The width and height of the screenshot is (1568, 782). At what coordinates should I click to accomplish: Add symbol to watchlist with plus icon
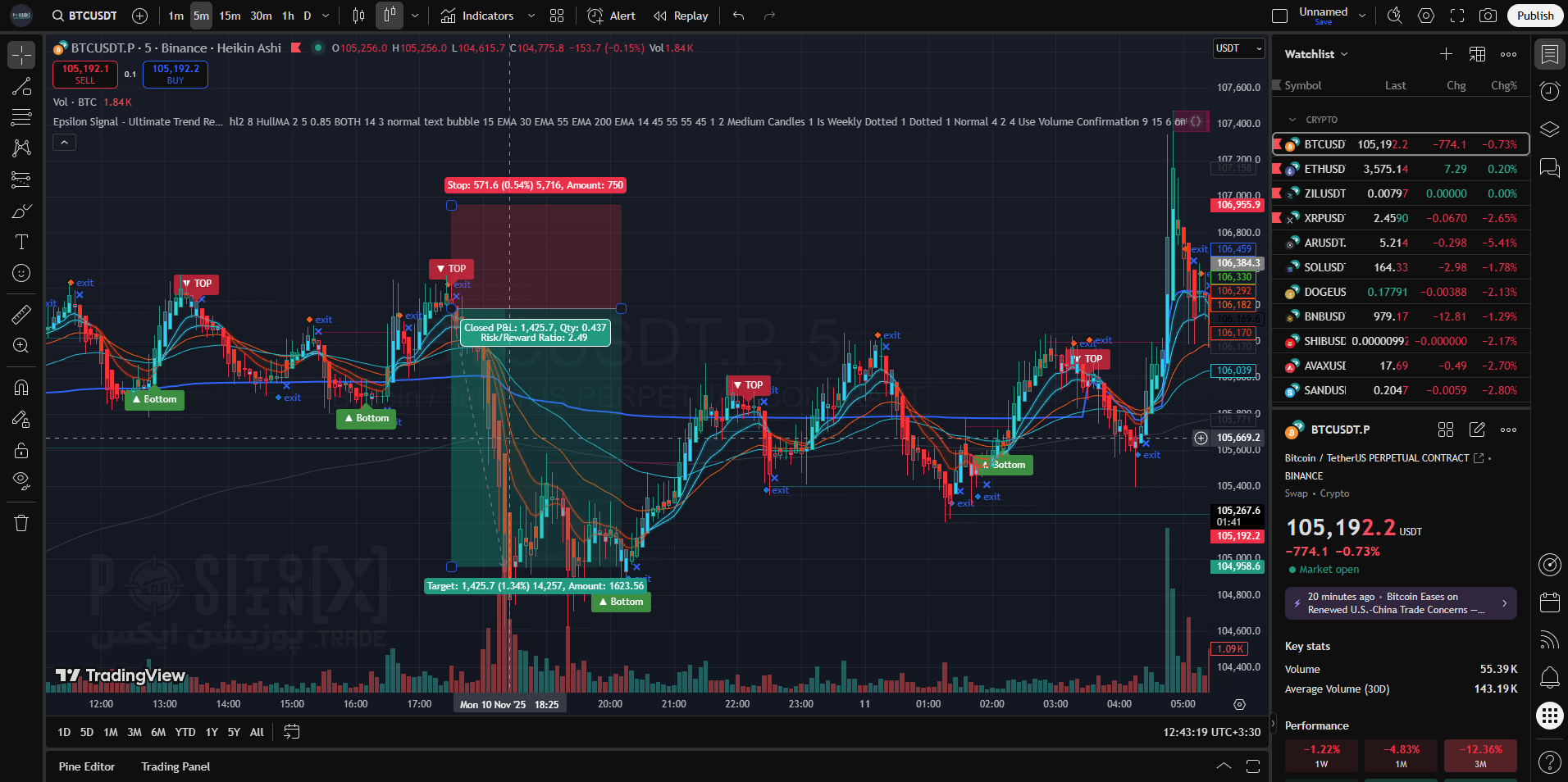click(x=1446, y=54)
